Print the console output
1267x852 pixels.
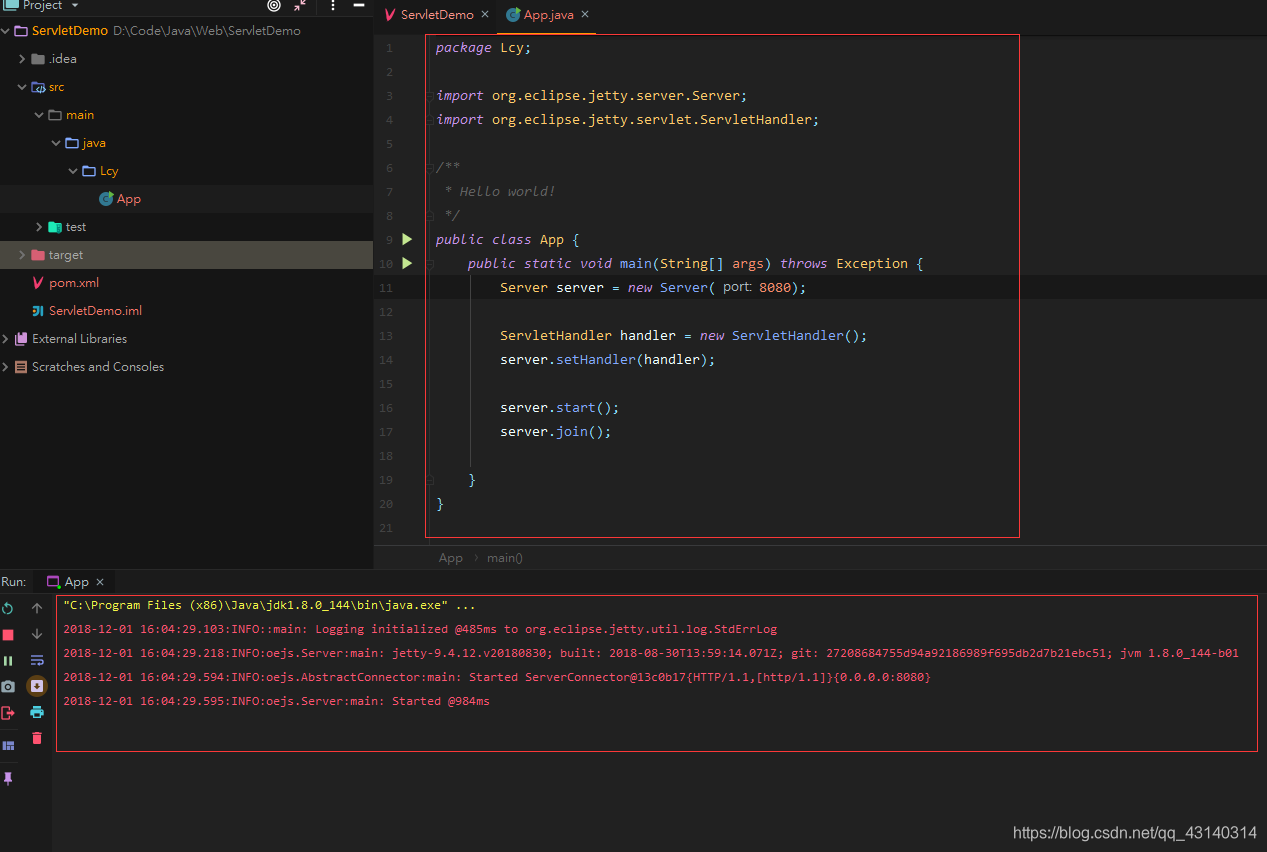37,712
